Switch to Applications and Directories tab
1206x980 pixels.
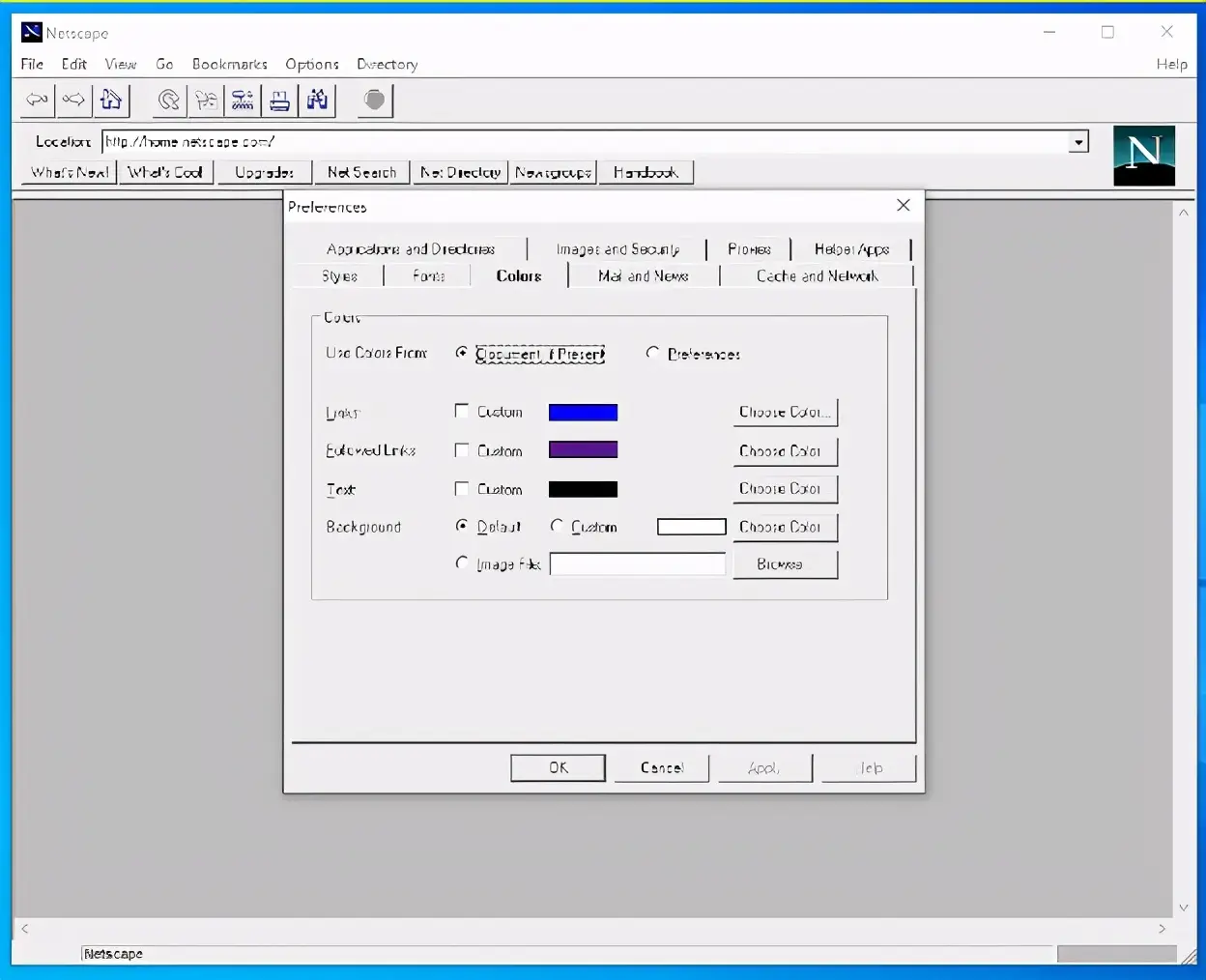(x=411, y=249)
